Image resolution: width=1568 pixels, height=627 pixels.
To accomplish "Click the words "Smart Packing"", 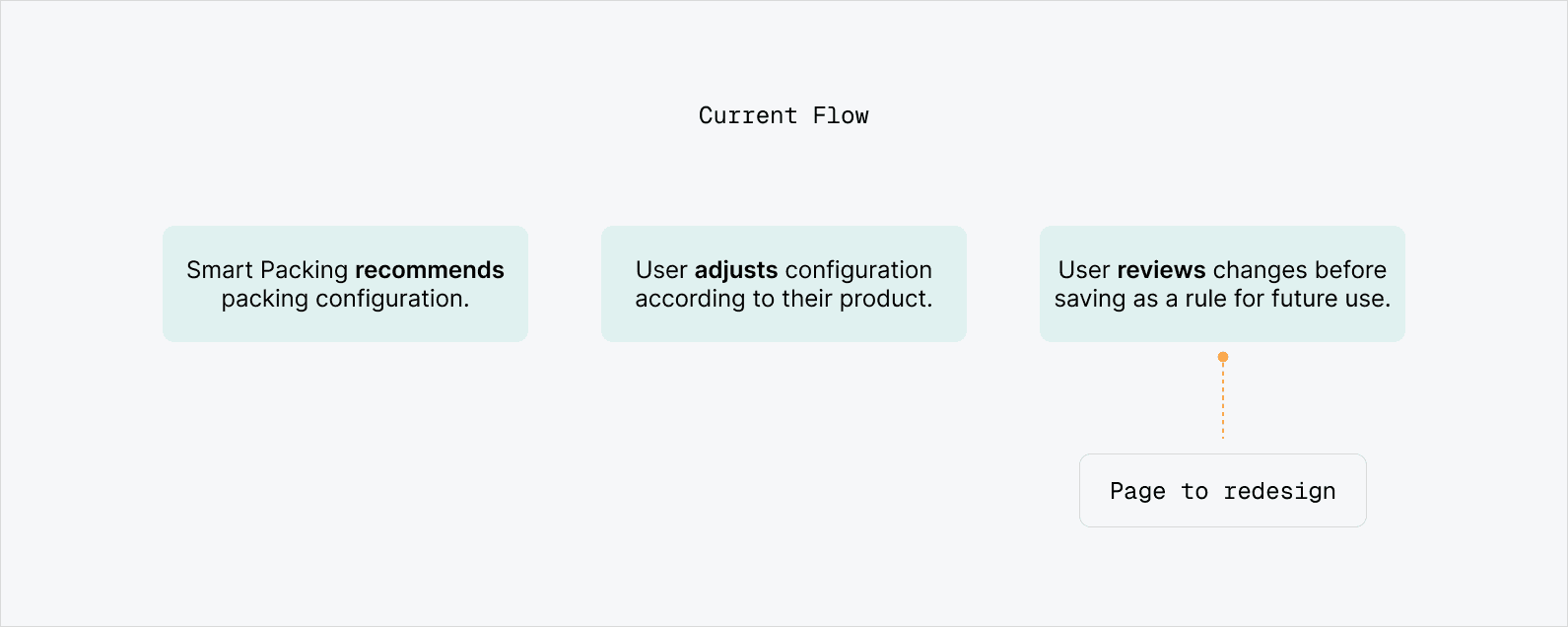I will pyautogui.click(x=267, y=270).
